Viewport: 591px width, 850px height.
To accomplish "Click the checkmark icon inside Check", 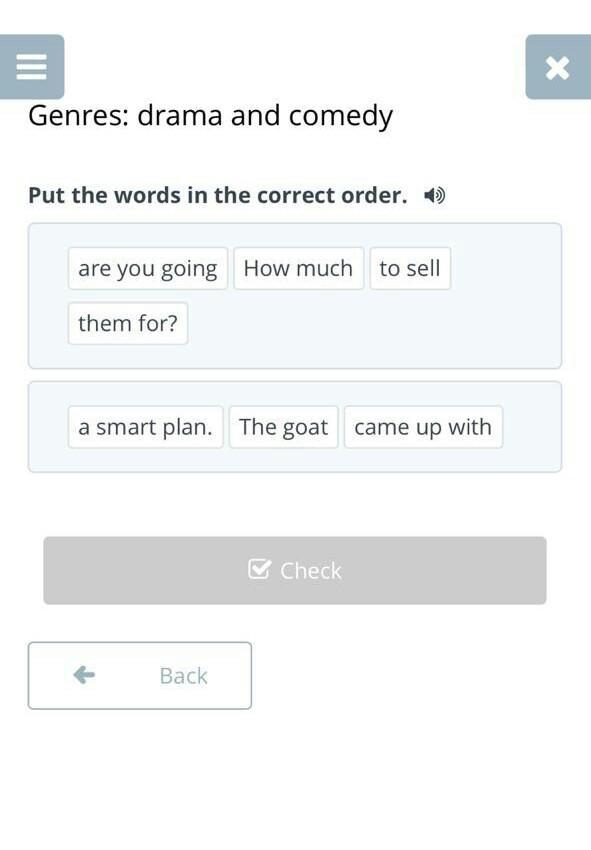I will (259, 569).
